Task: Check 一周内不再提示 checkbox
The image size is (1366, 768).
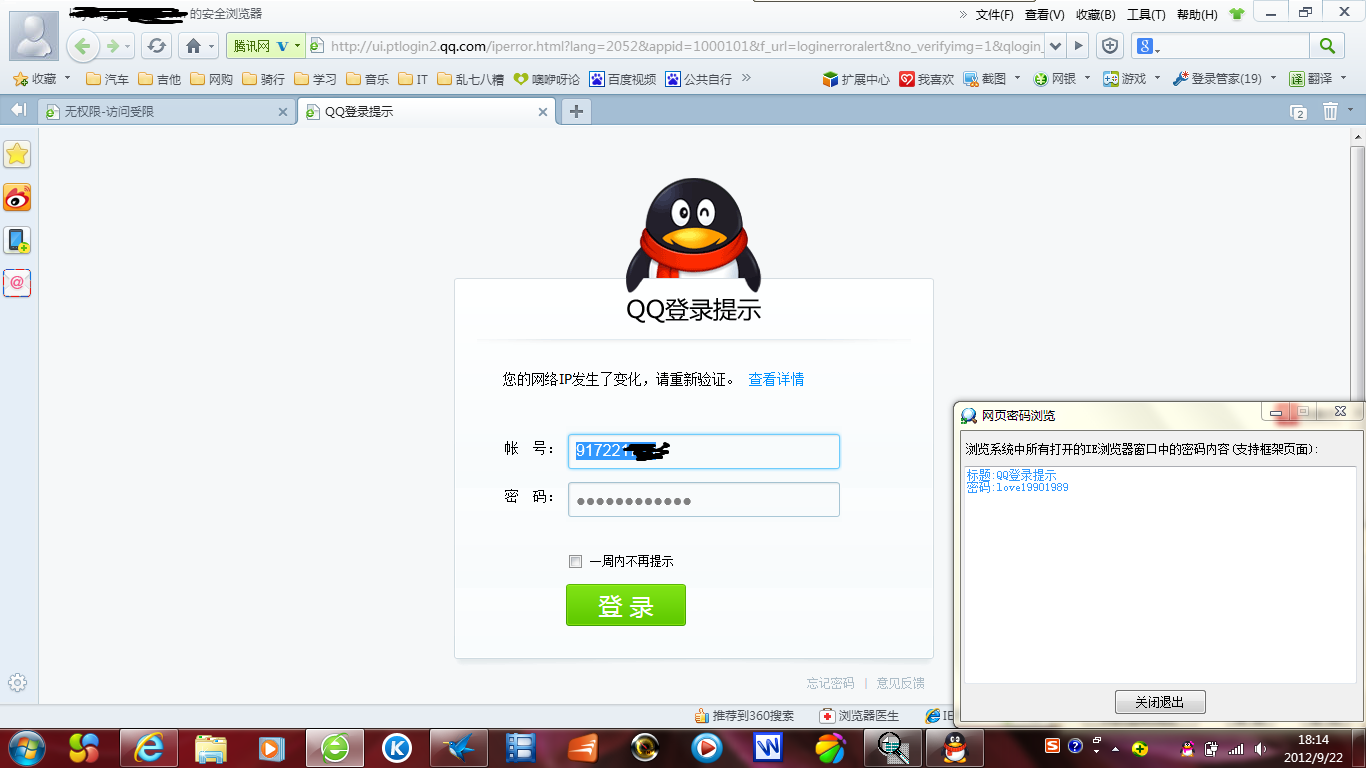Action: coord(575,562)
